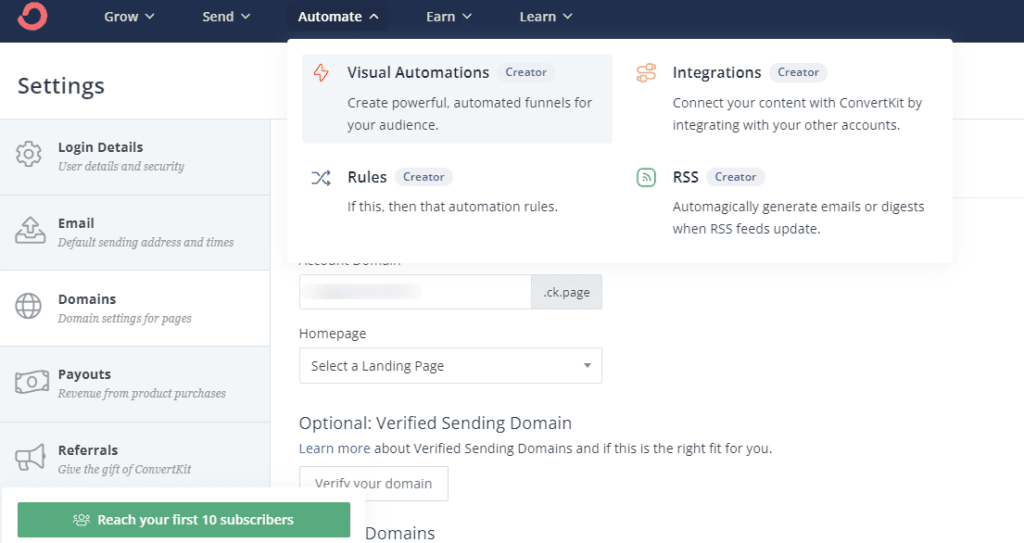The width and height of the screenshot is (1024, 543).
Task: Choose Integrations from the Automate menu
Action: click(x=782, y=98)
